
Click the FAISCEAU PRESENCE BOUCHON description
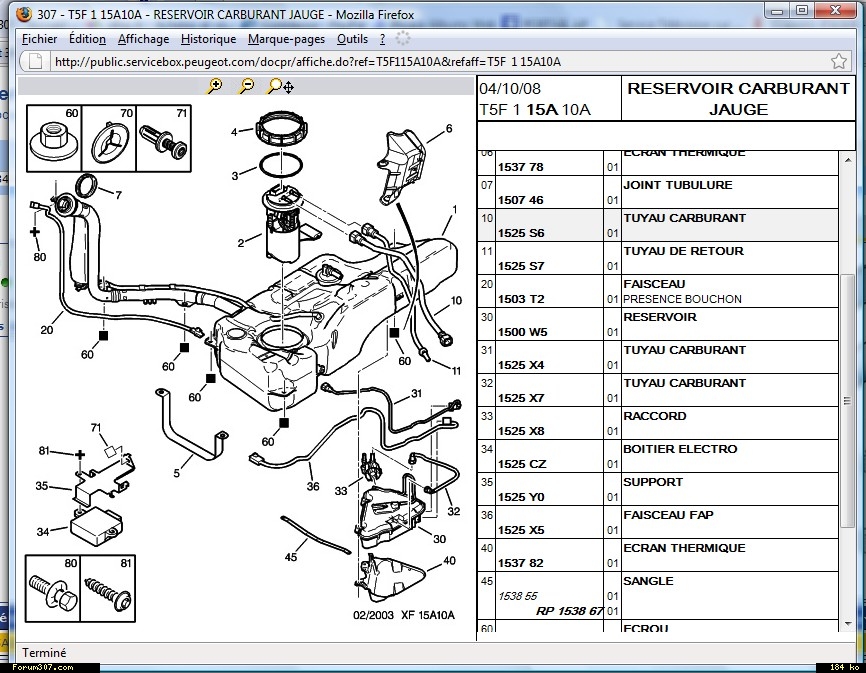pos(682,292)
